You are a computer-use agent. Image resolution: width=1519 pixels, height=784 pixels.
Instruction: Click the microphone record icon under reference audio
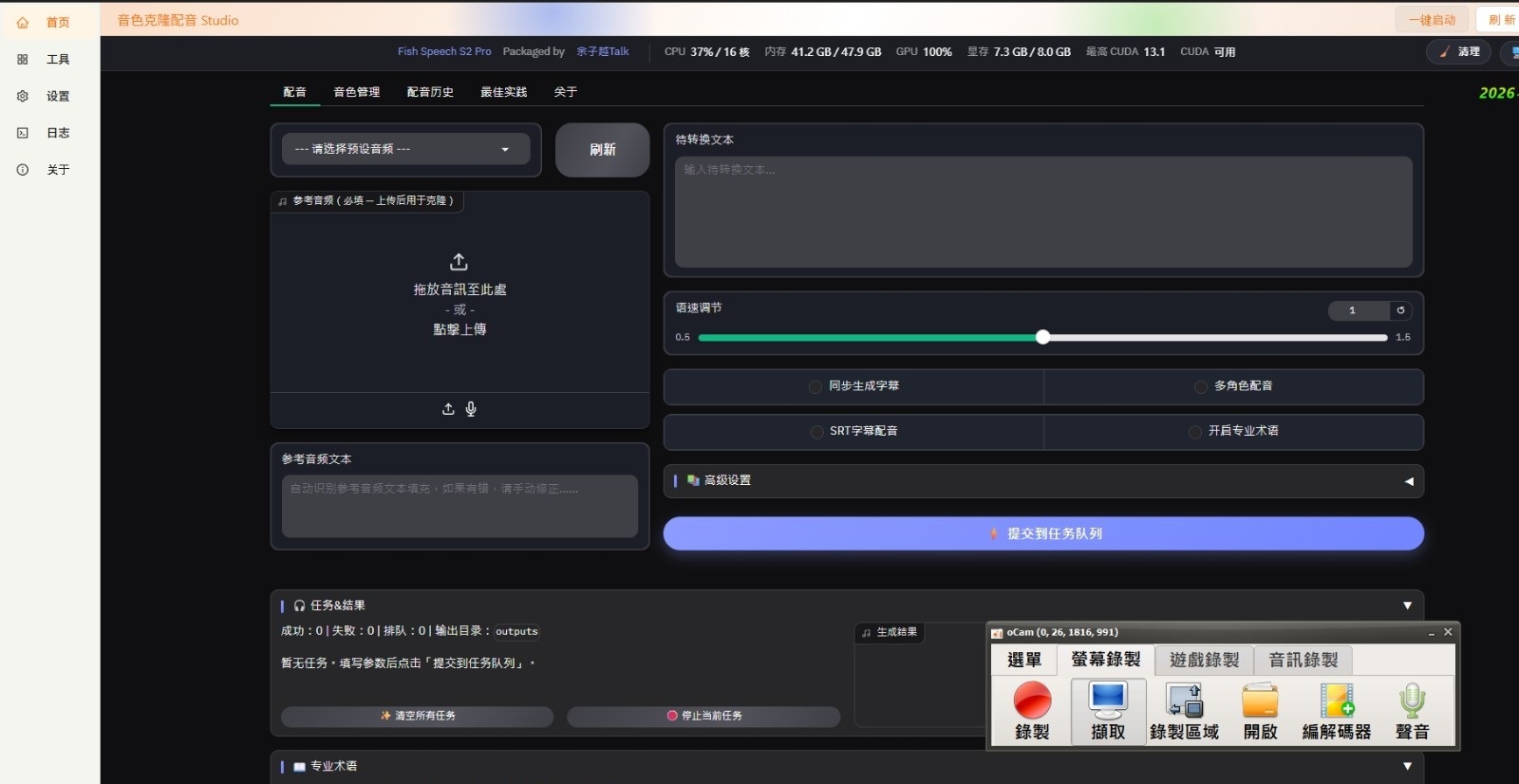471,409
